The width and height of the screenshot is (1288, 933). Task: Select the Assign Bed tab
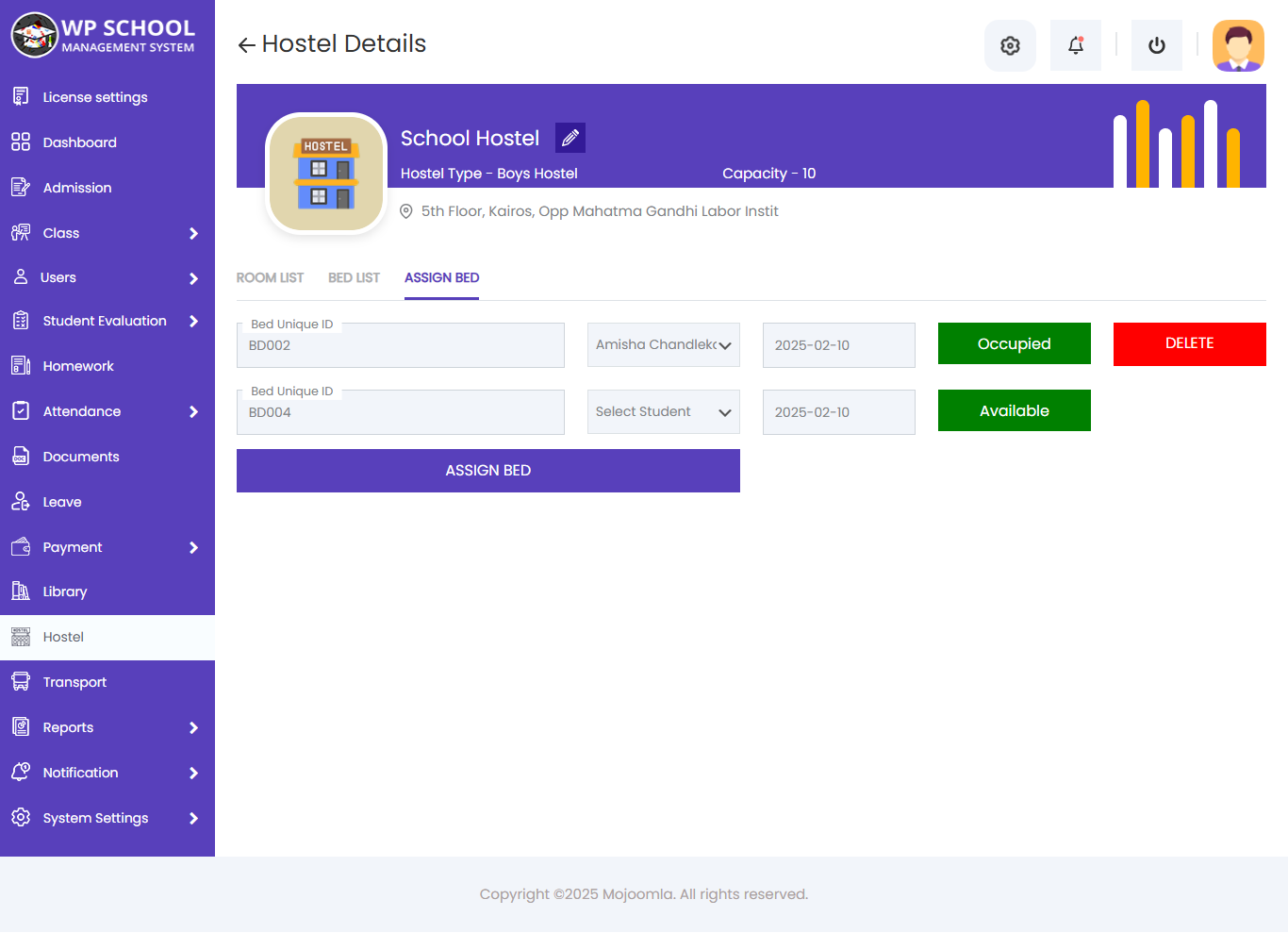(441, 277)
